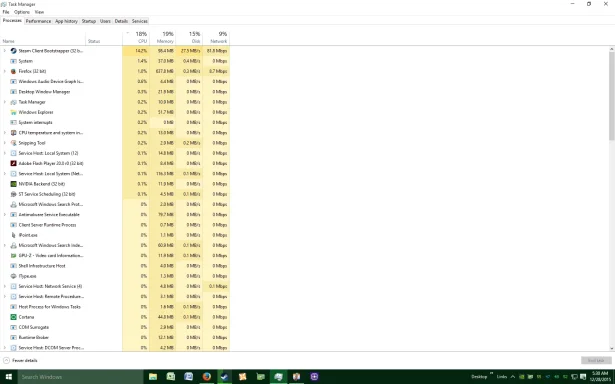Expand the Snipping Tool process group

coord(5,143)
